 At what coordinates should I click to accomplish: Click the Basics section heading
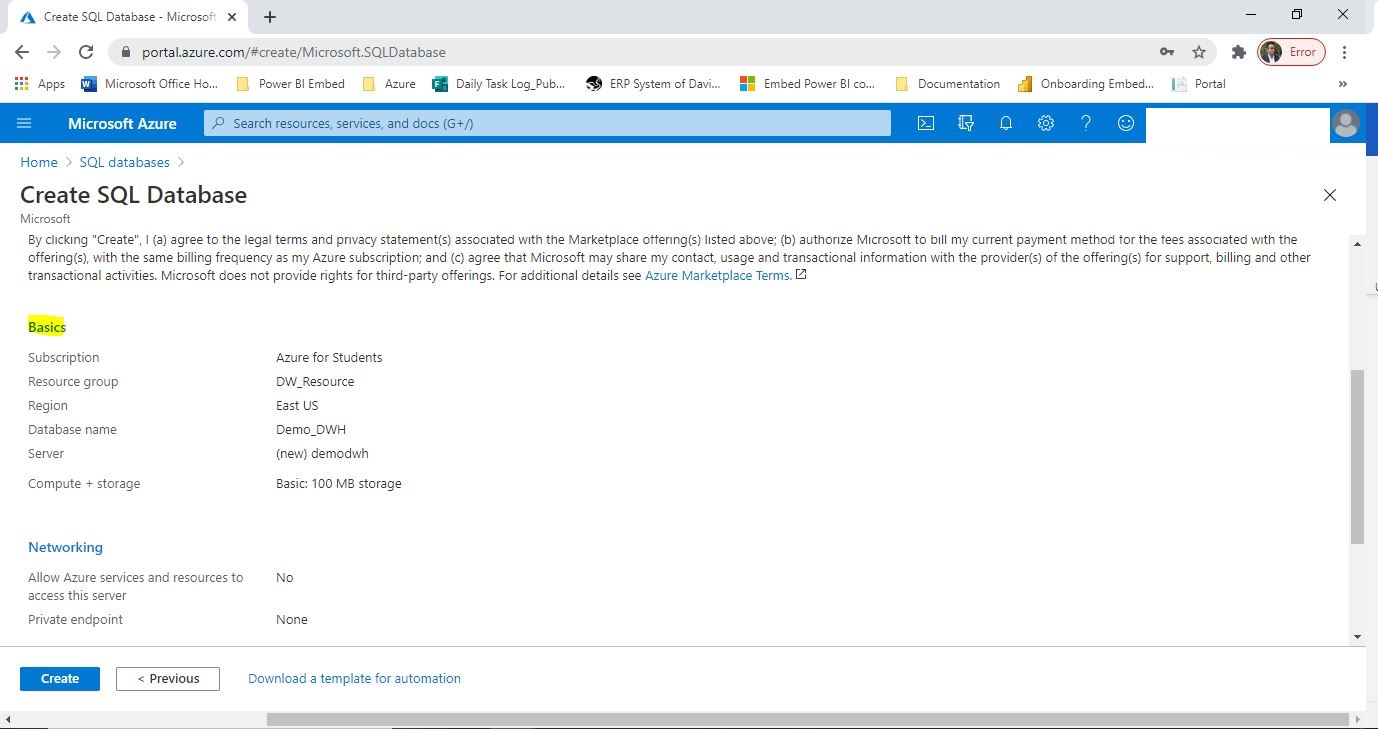pyautogui.click(x=47, y=327)
